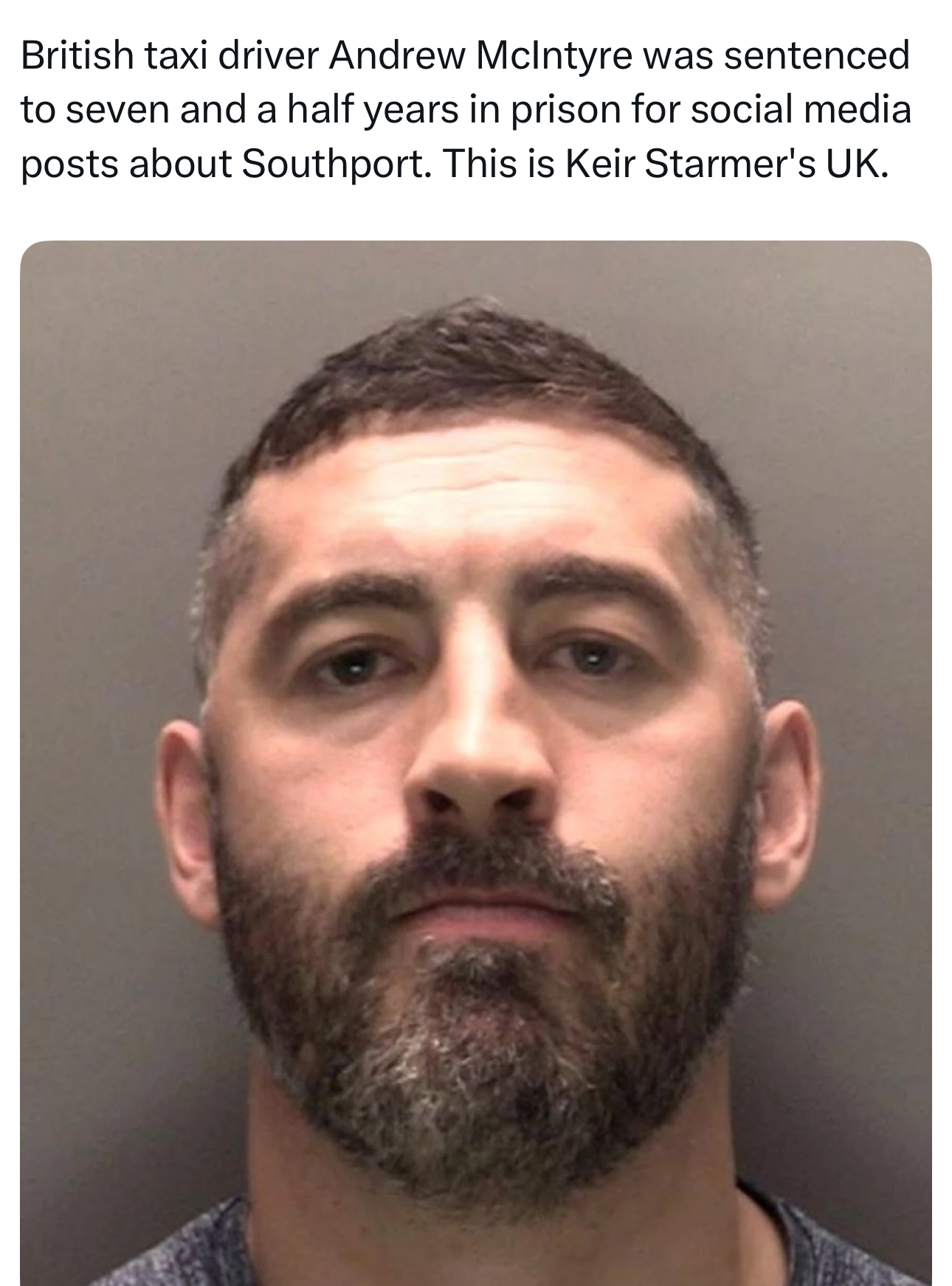Screen dimensions: 952x1286
Task: Click the words "This is" in the post
Action: tap(500, 164)
